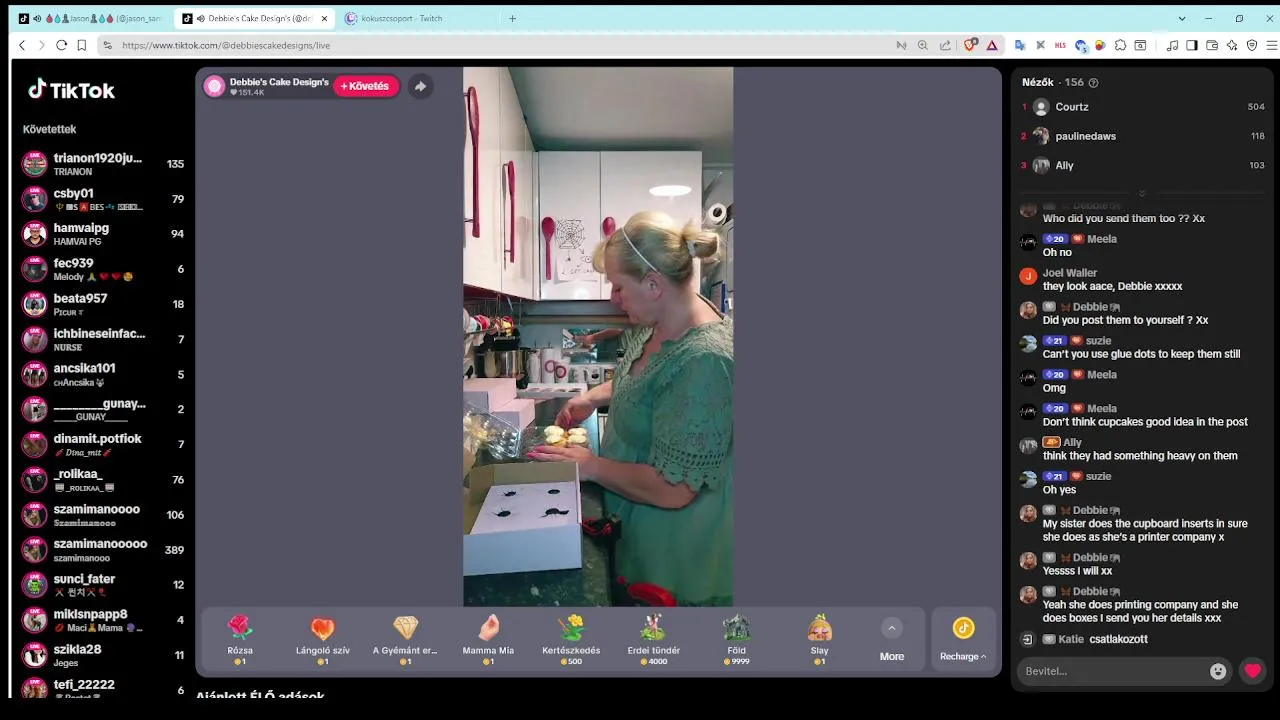The image size is (1280, 720).
Task: Open the extensions puzzle icon
Action: point(1120,45)
